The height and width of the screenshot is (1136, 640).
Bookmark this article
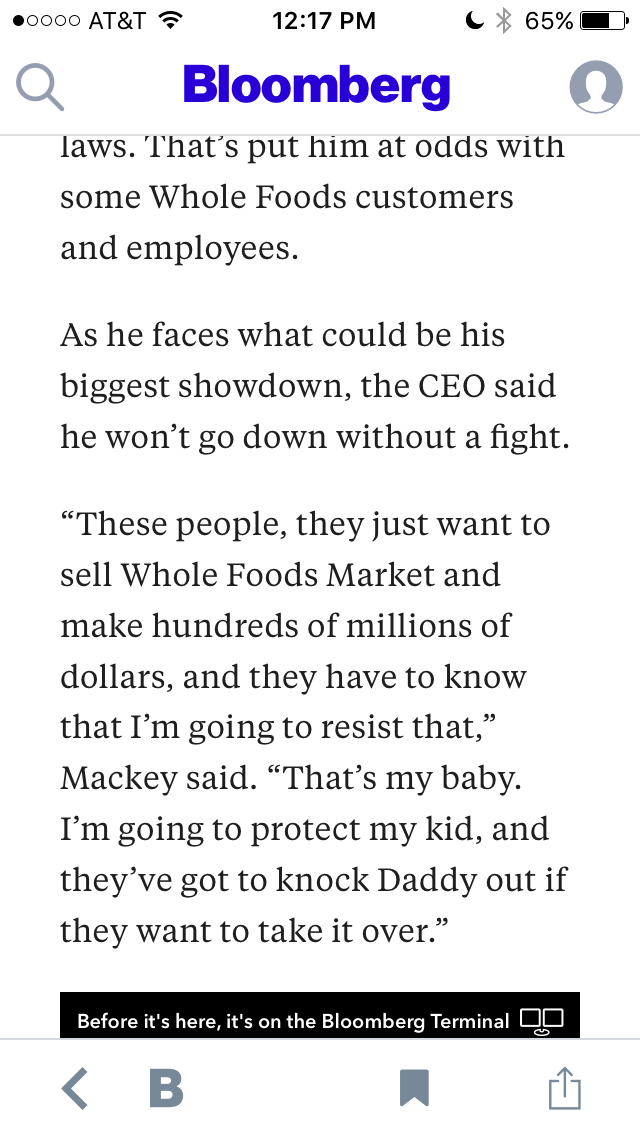[414, 1088]
